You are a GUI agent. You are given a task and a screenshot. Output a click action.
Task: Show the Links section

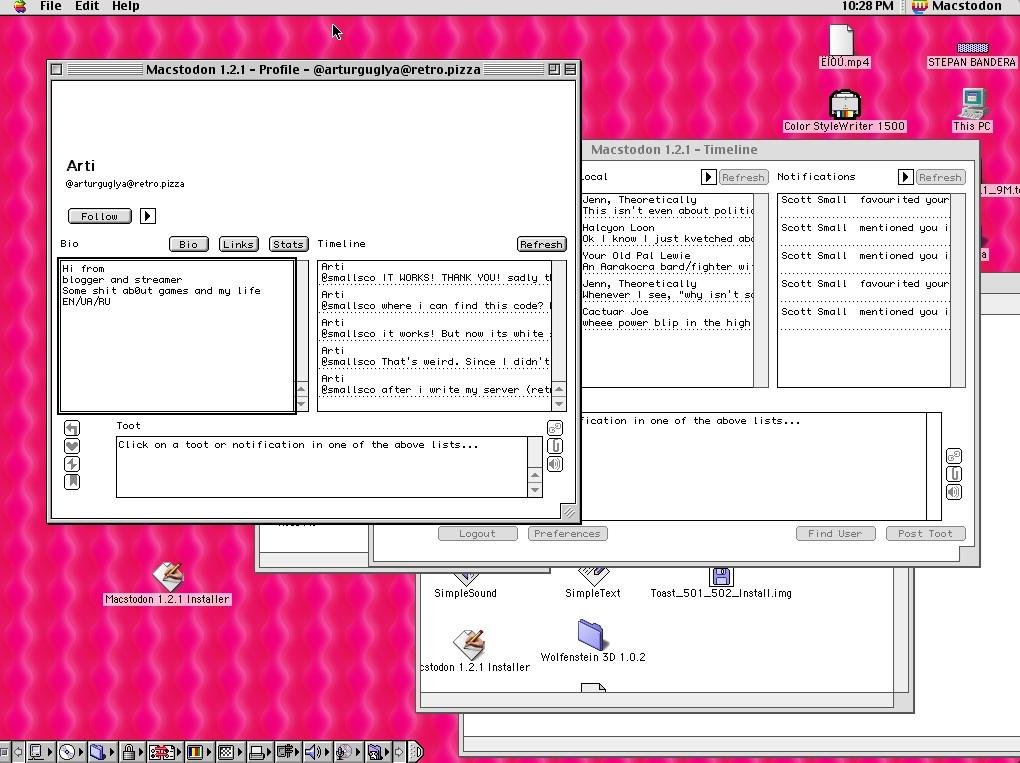click(x=238, y=244)
